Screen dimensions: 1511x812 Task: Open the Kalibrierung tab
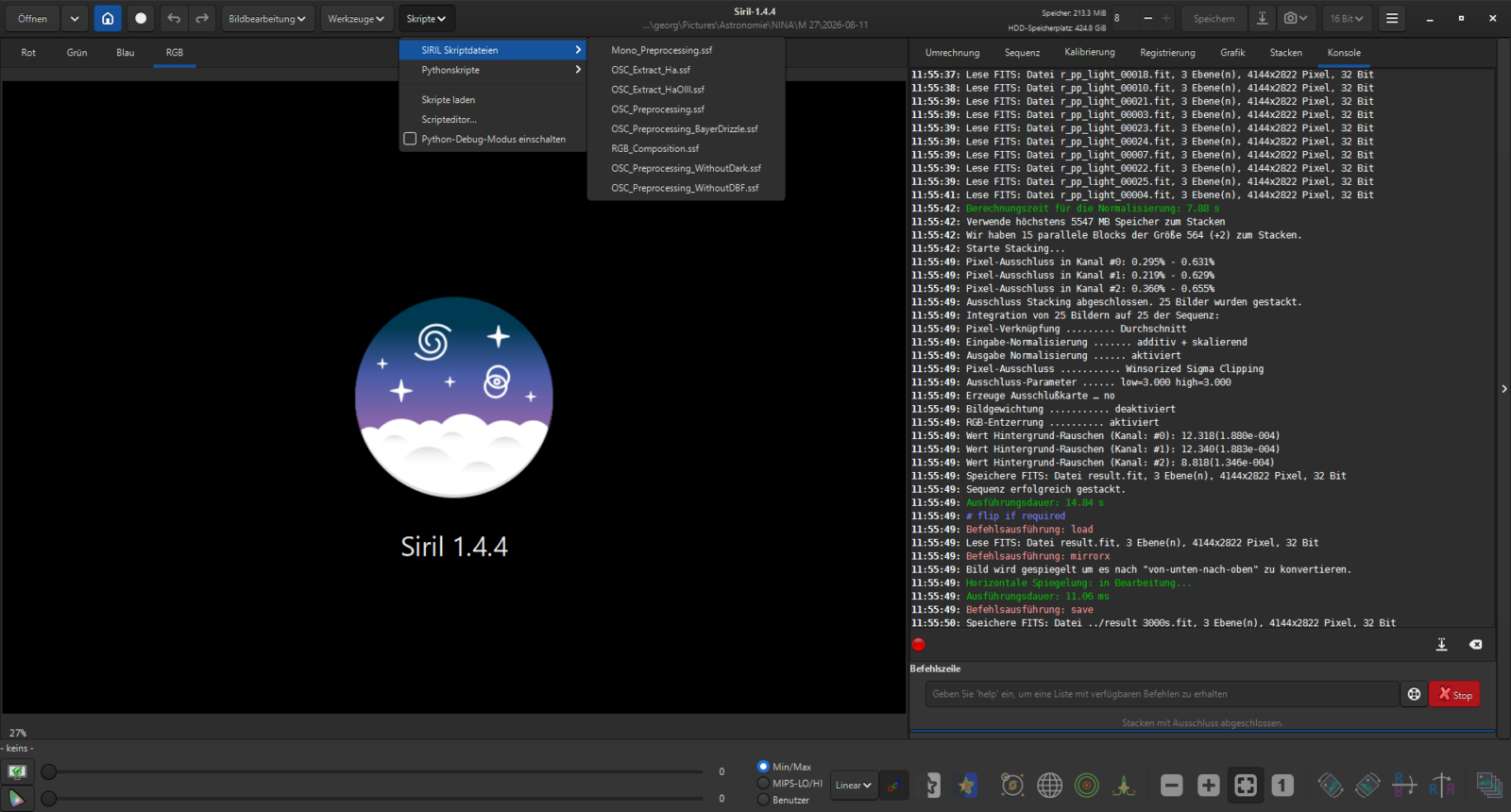coord(1090,53)
